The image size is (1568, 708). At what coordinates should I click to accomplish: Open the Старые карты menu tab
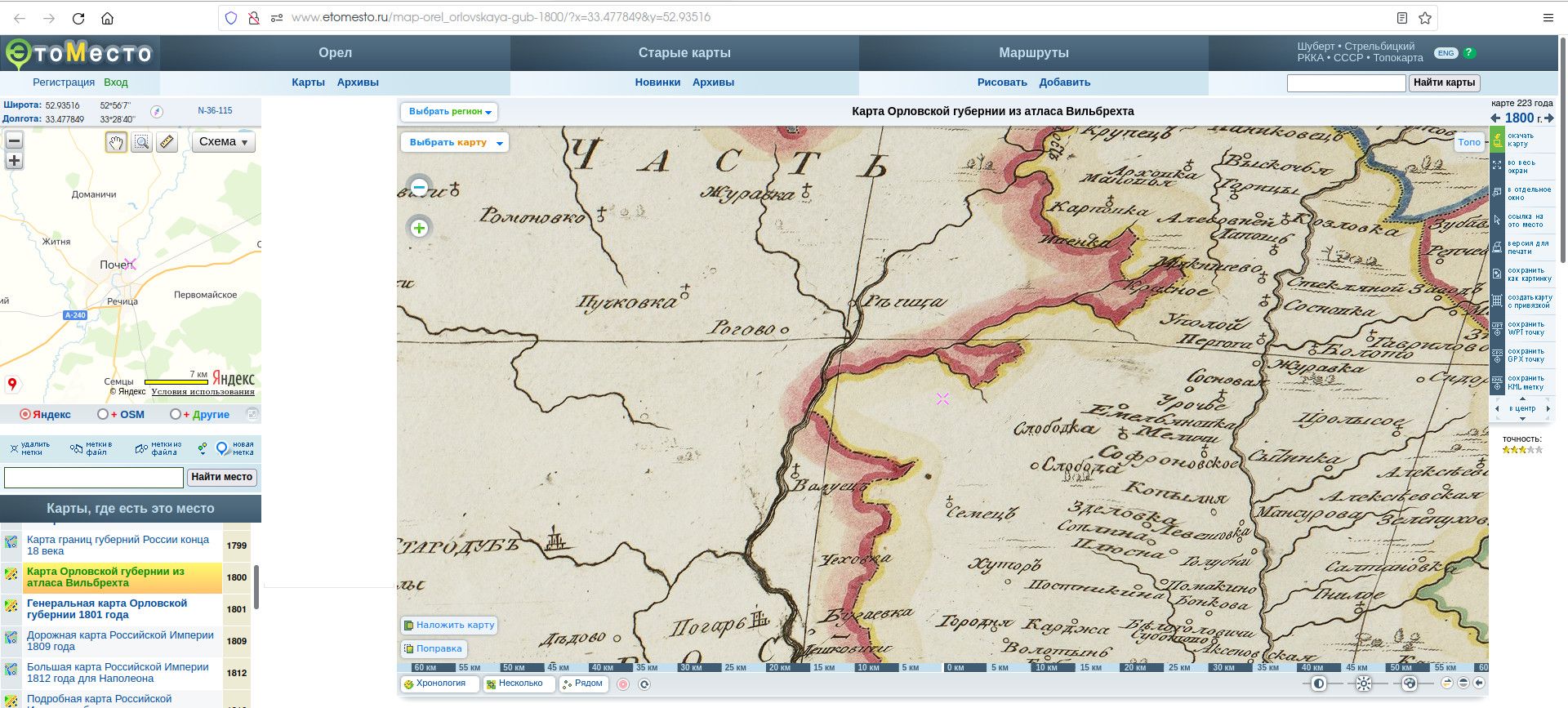[684, 53]
